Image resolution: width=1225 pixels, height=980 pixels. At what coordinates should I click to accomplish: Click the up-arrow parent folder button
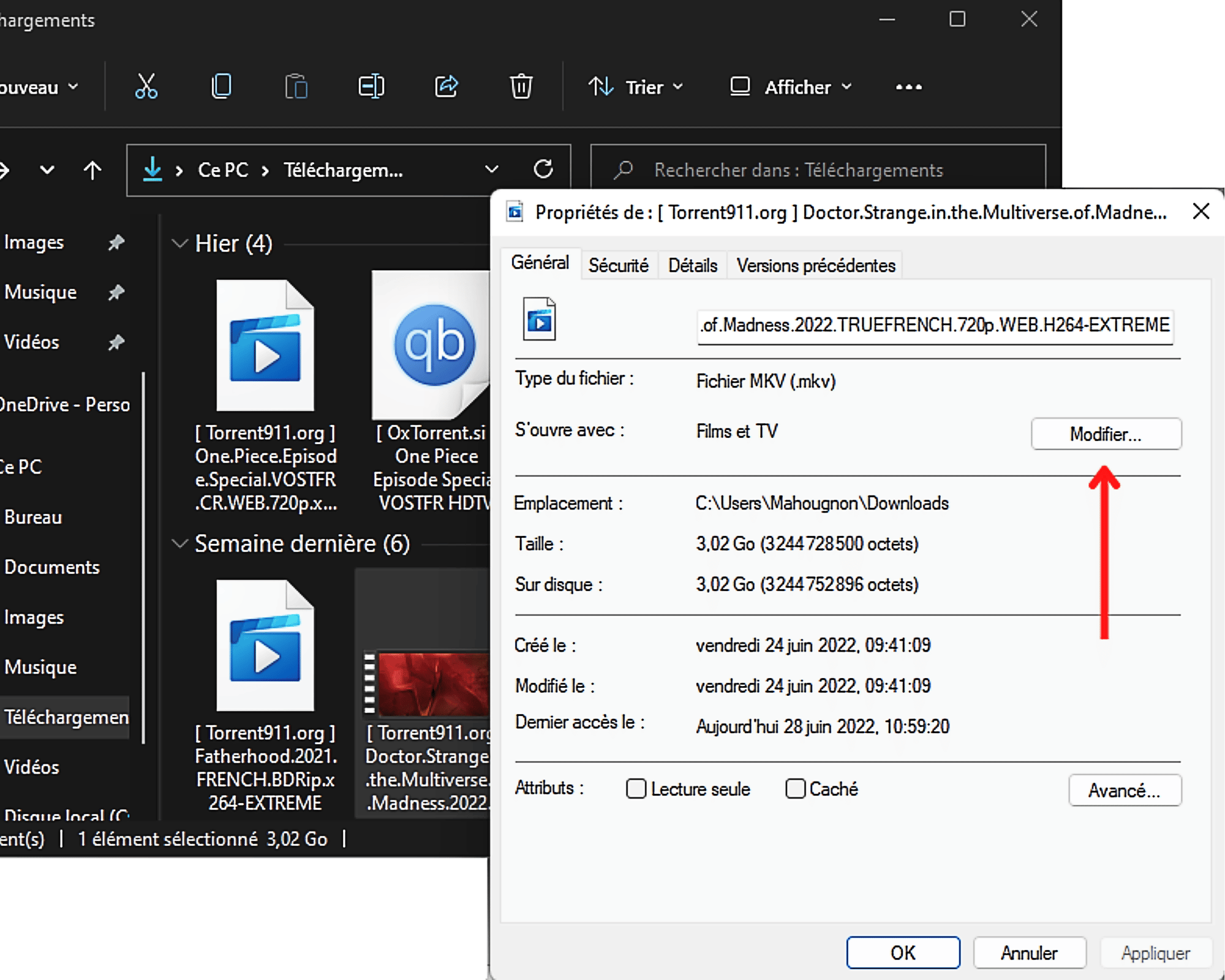tap(92, 170)
